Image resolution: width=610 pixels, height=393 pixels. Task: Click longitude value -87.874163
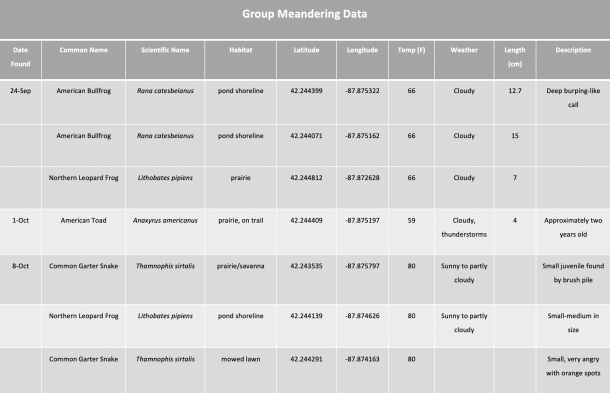[x=362, y=359]
